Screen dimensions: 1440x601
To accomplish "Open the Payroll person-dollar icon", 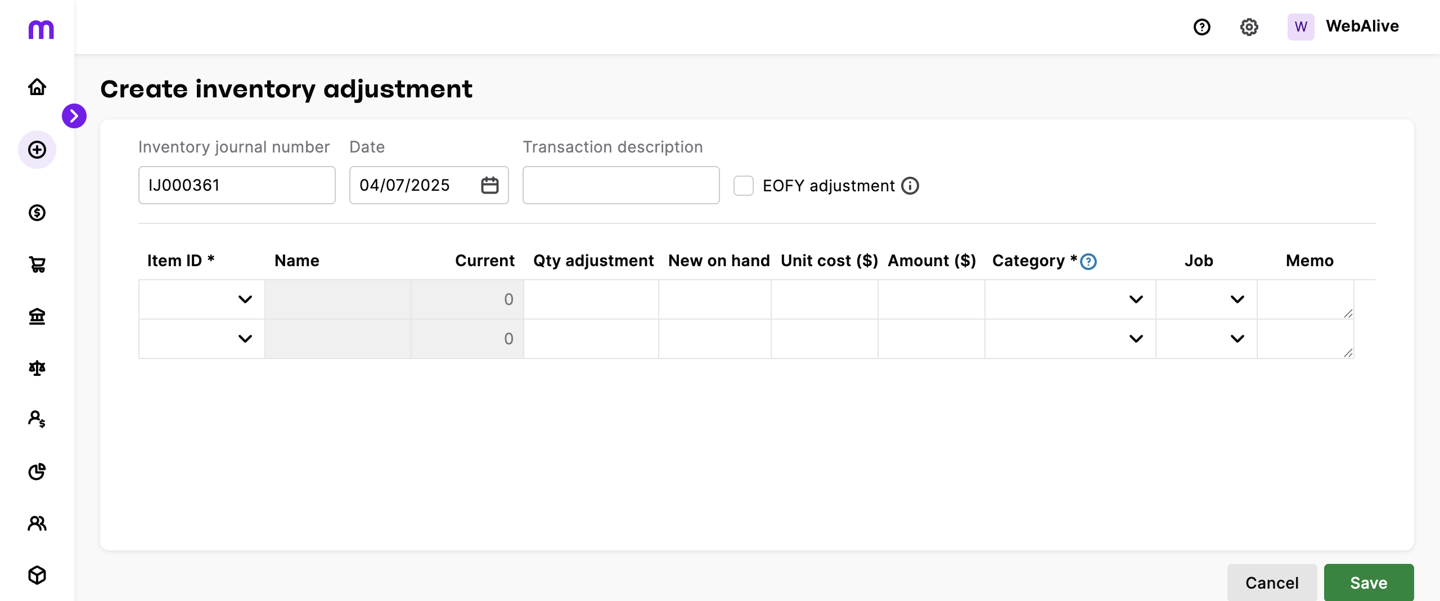I will click(x=37, y=419).
